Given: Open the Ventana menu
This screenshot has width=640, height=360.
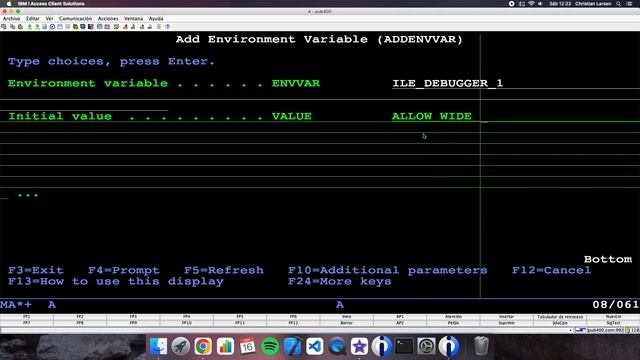Looking at the screenshot, I should tap(133, 19).
